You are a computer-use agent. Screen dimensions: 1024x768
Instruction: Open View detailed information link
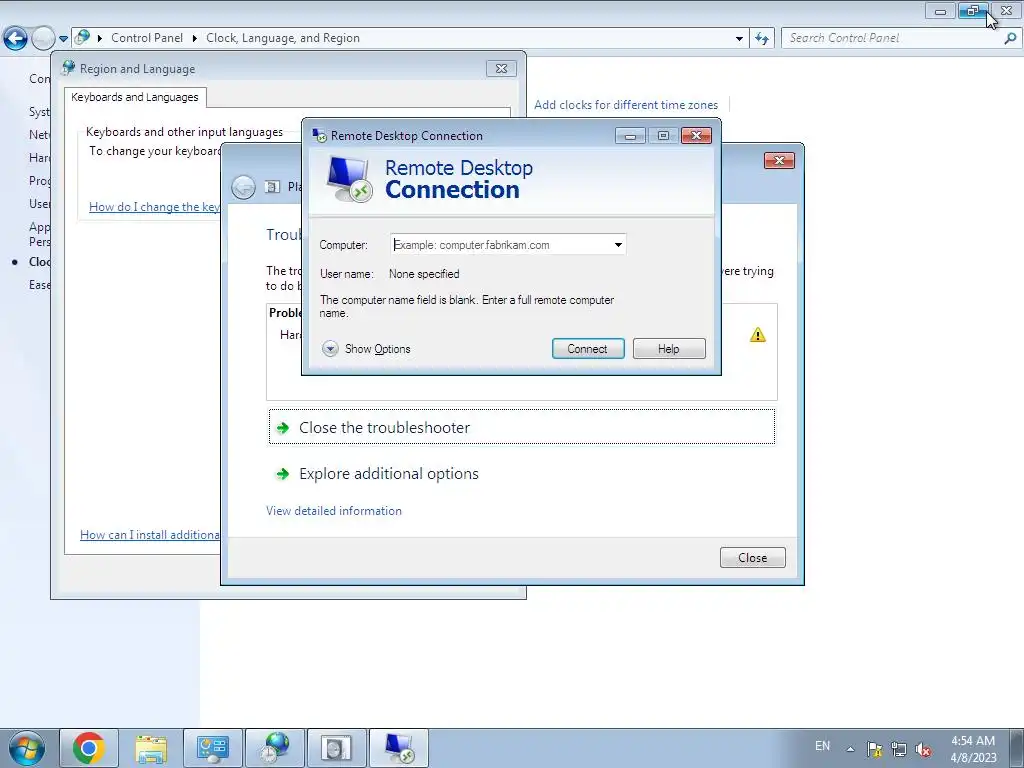point(334,511)
